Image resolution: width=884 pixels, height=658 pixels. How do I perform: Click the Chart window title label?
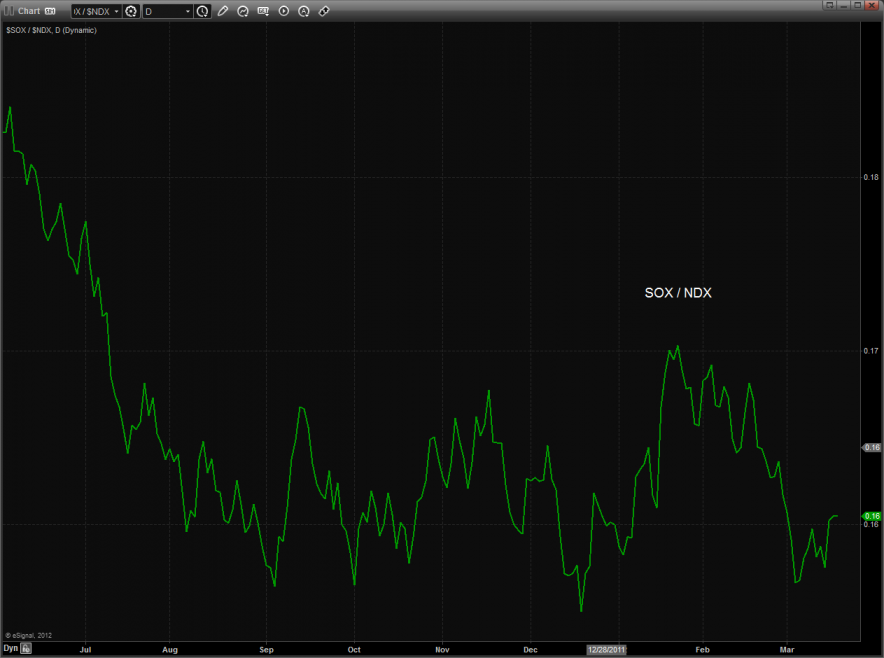pyautogui.click(x=28, y=11)
